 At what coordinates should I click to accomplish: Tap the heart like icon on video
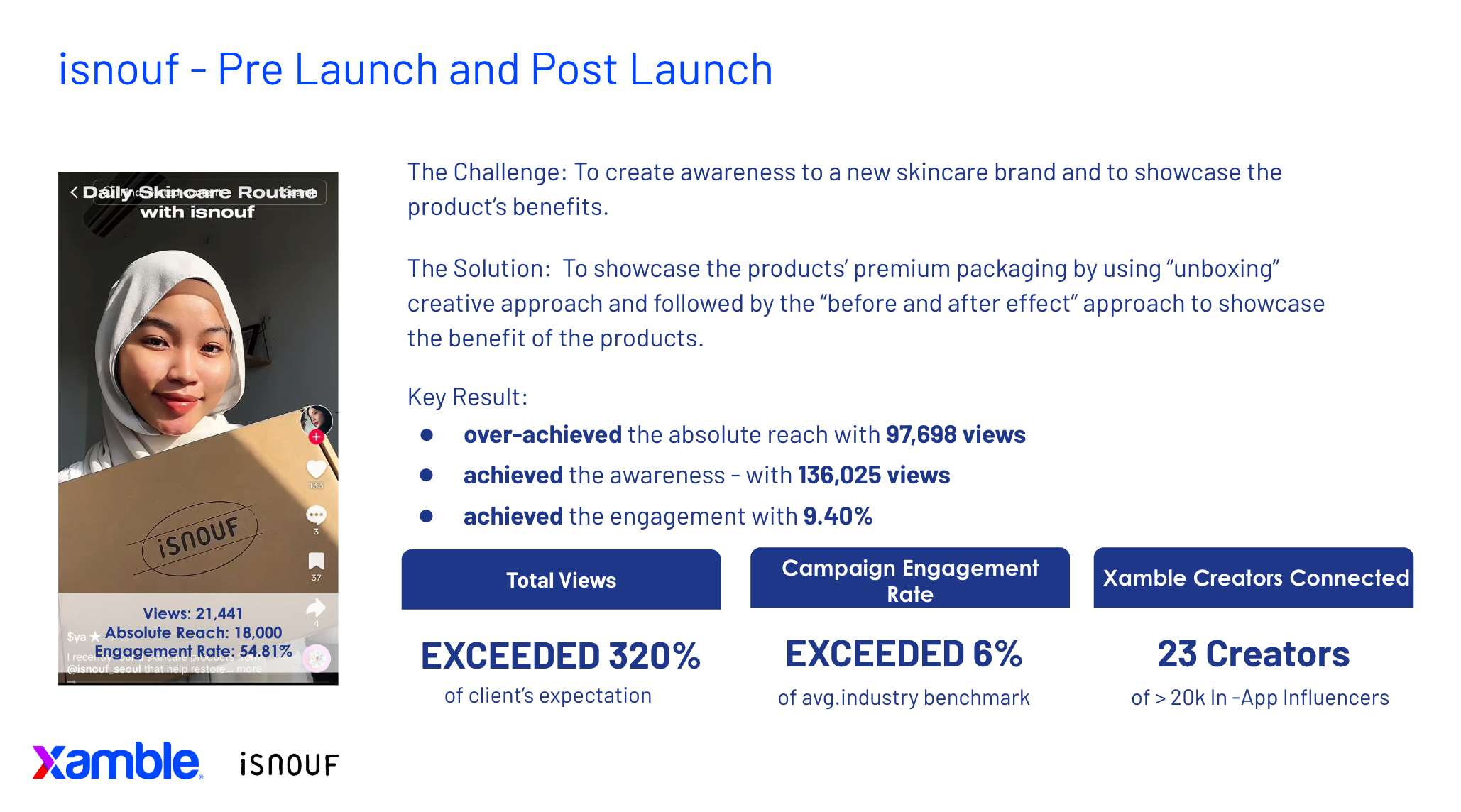point(316,468)
